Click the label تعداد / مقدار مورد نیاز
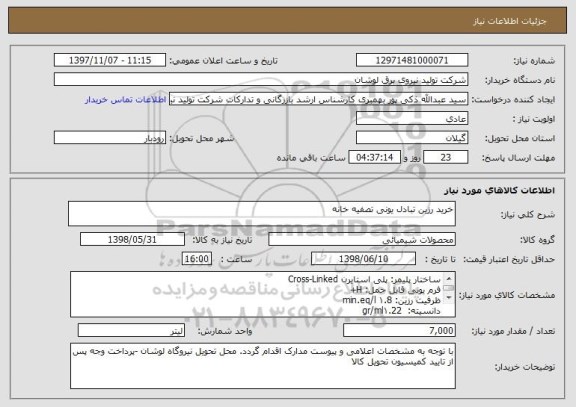This screenshot has height=407, width=576. 513,331
